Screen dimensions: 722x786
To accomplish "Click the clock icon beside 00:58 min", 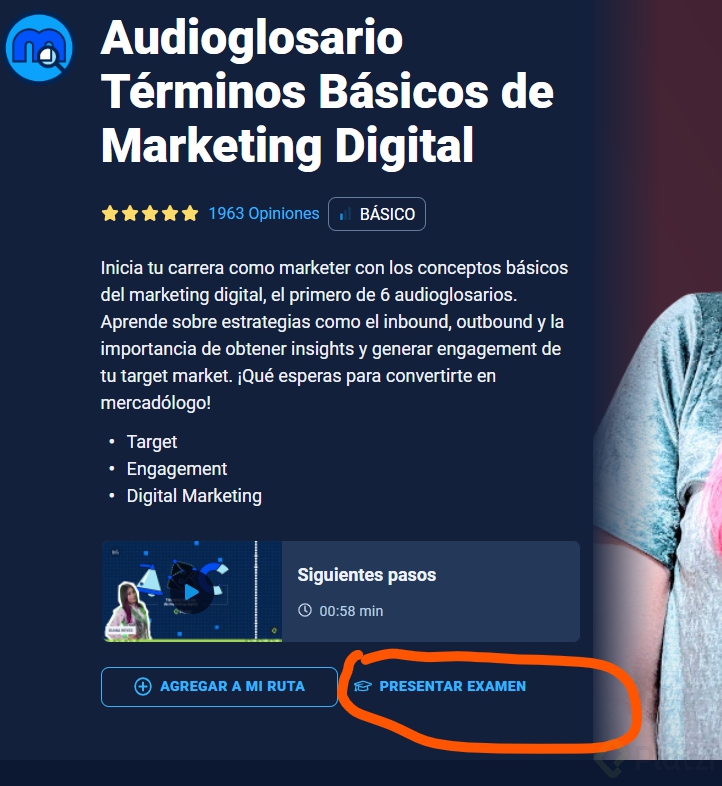I will point(305,610).
